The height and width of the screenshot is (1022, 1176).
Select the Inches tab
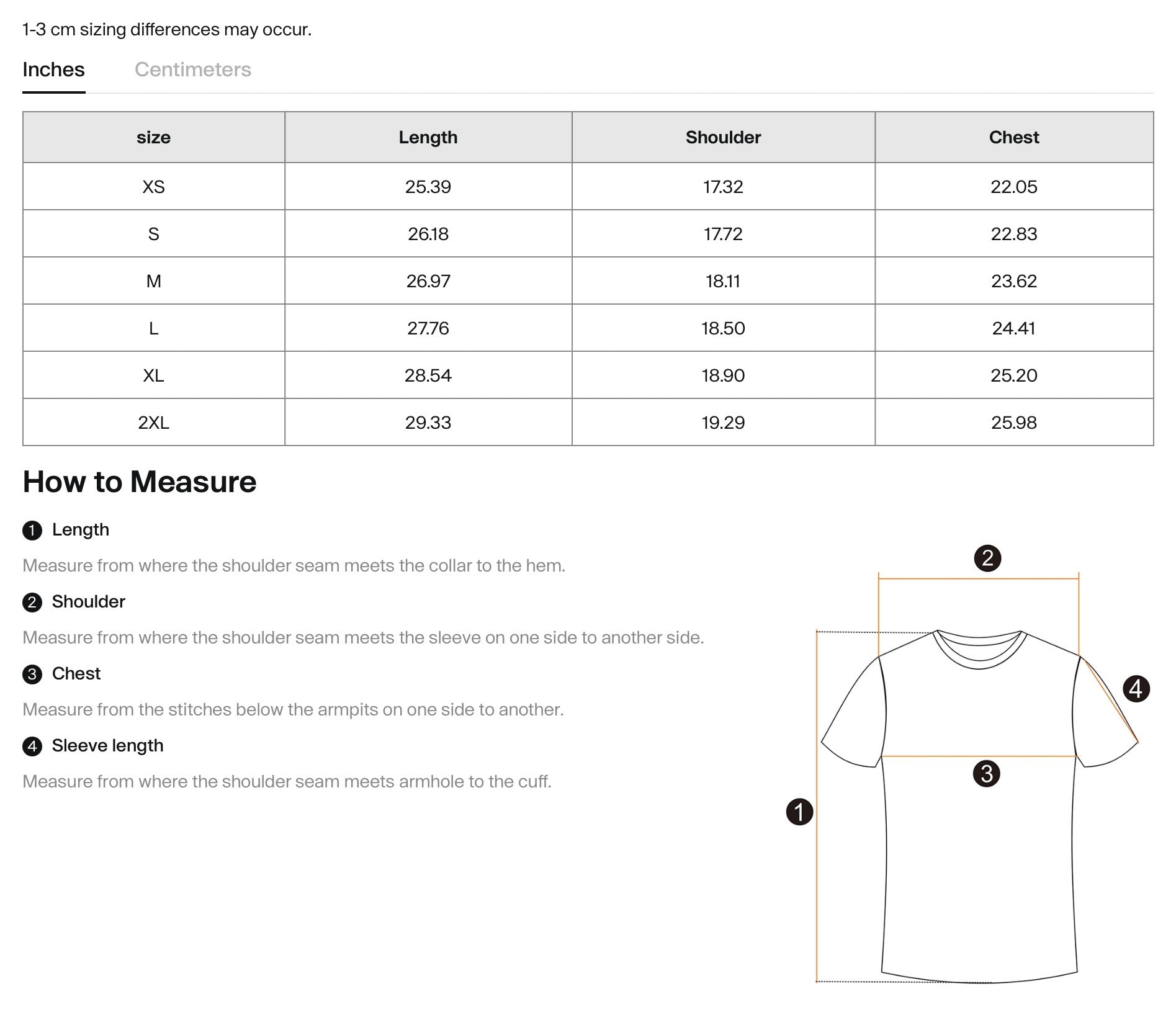tap(53, 69)
